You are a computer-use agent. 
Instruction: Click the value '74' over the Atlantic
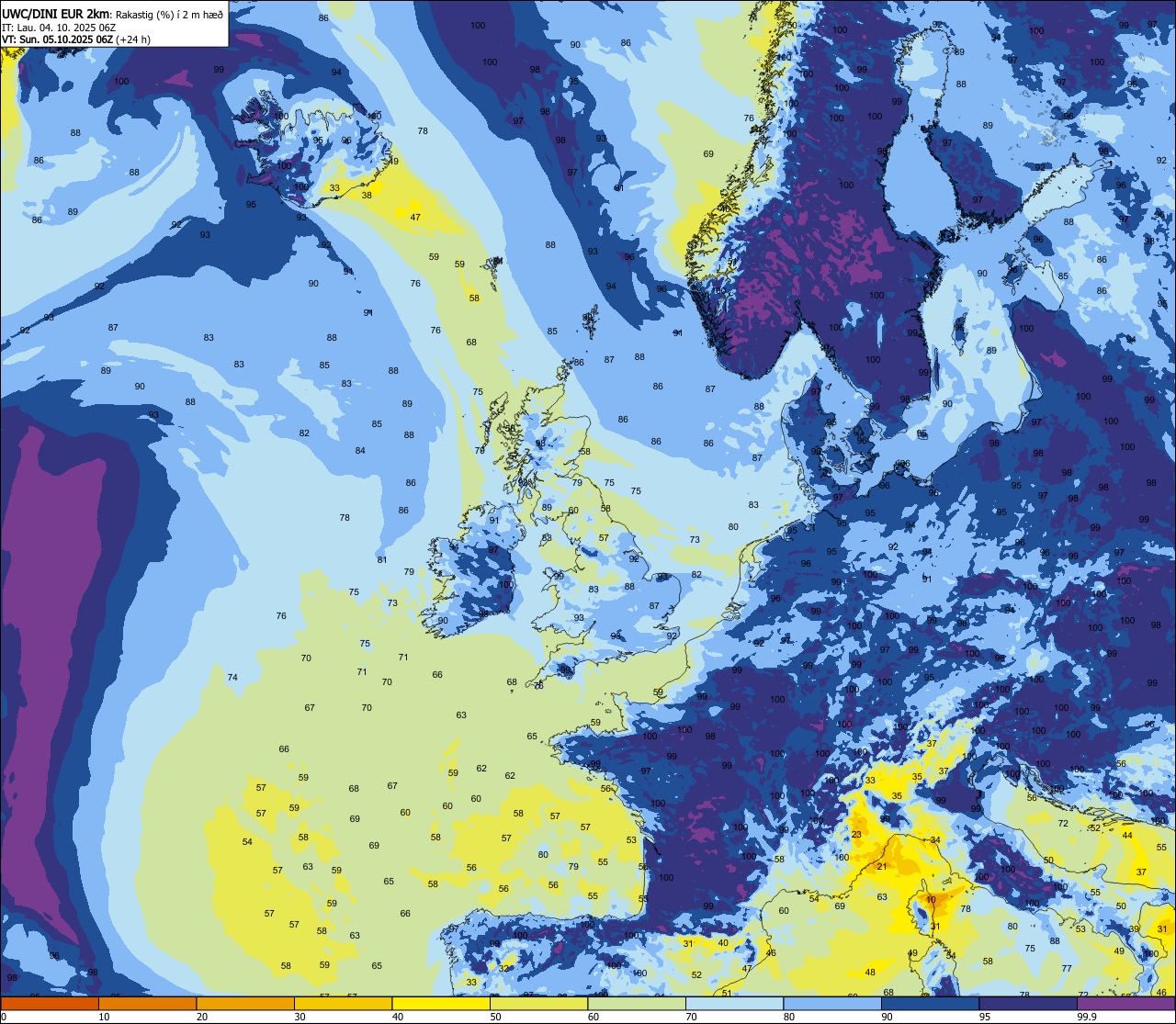(x=232, y=678)
